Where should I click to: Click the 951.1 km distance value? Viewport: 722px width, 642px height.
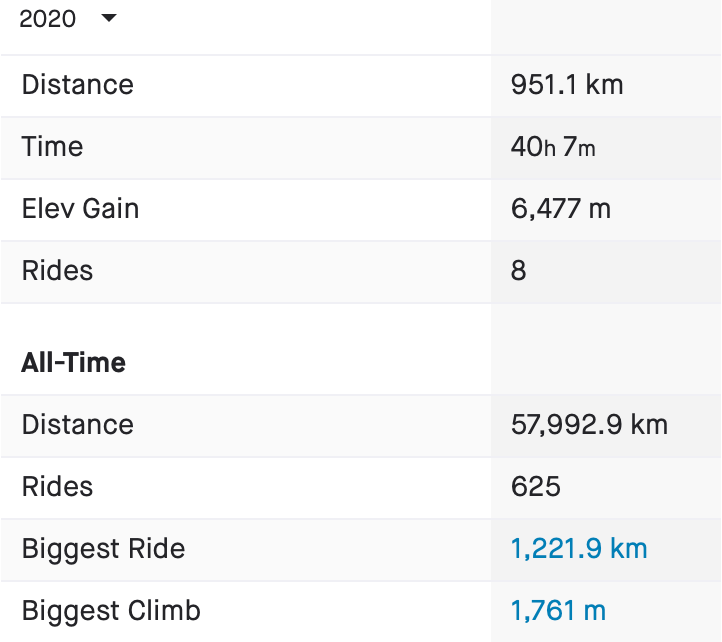click(x=567, y=85)
